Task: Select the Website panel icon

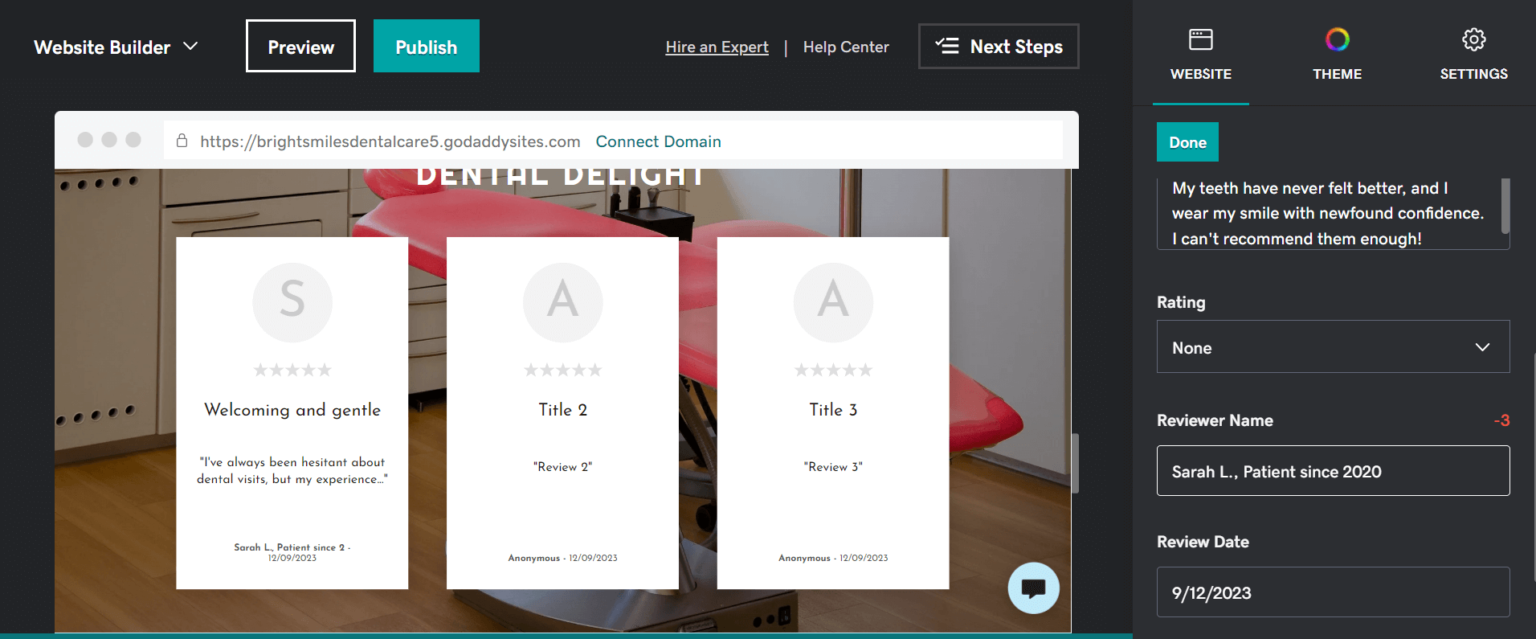Action: pos(1200,39)
